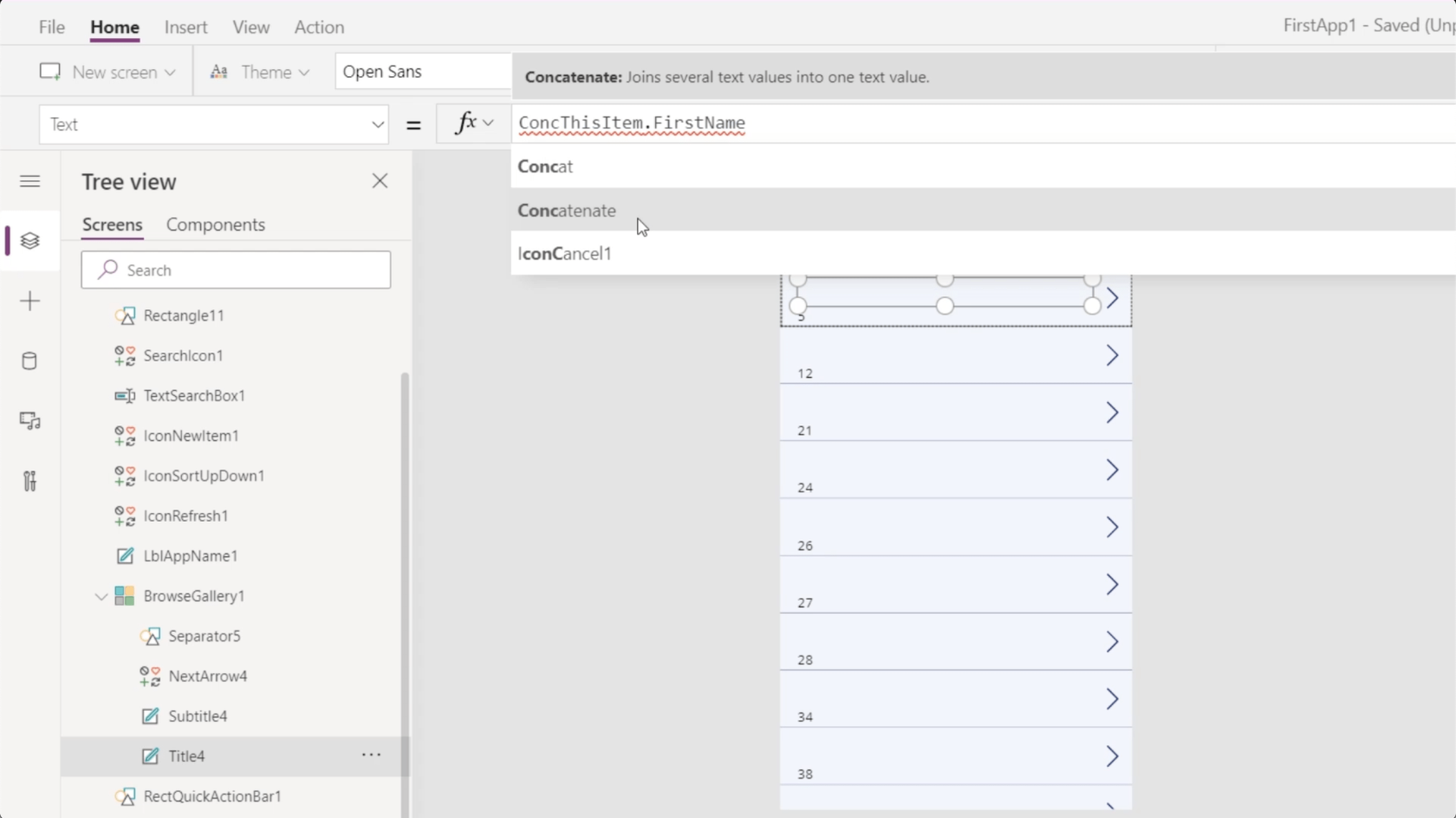Click the New screen button

(x=107, y=72)
